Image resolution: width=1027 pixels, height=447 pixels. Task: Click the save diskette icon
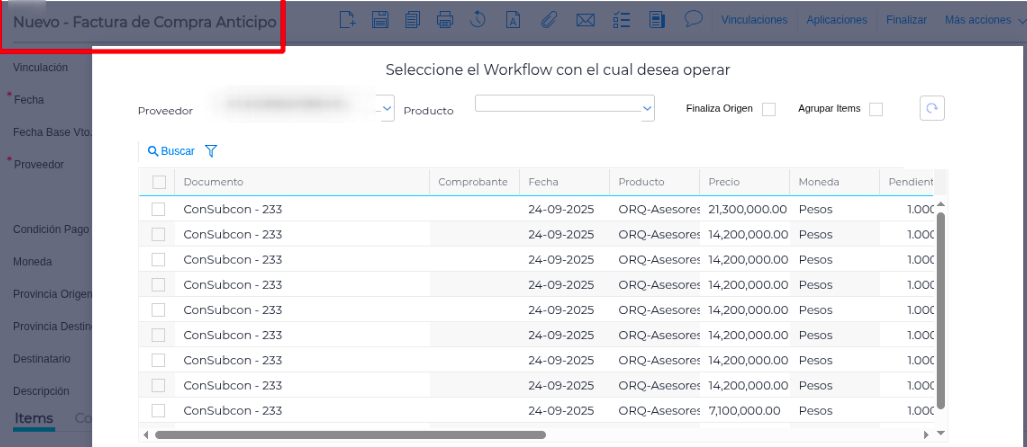pos(380,19)
